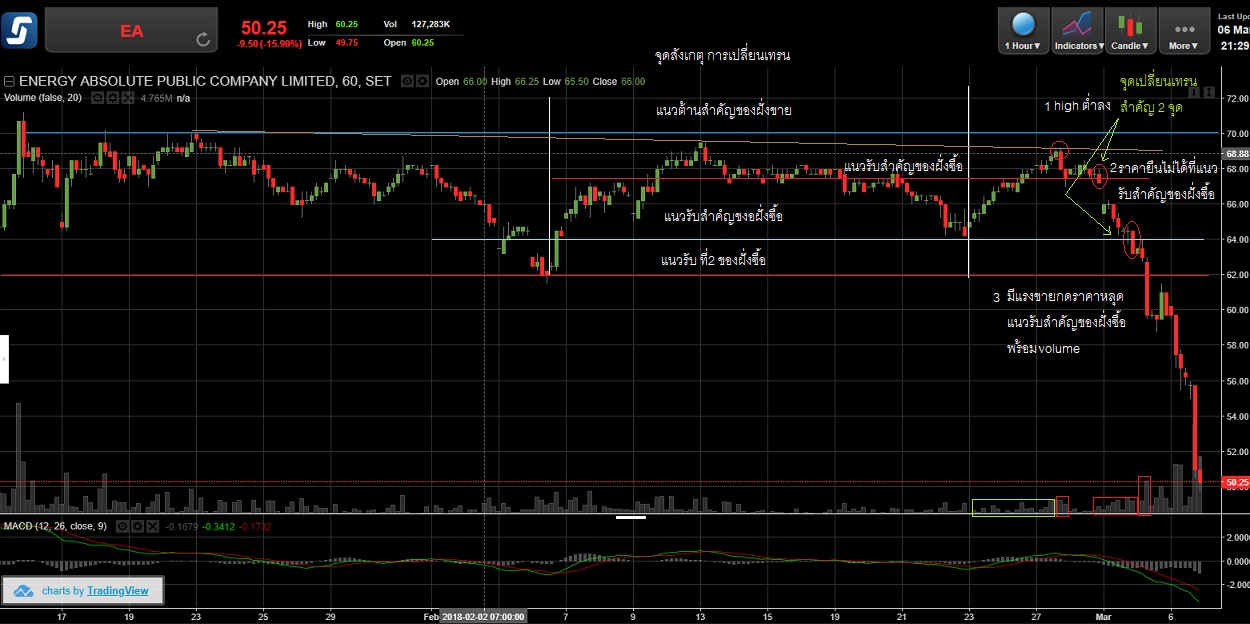The width and height of the screenshot is (1250, 624).
Task: Click the change value -9.50 (-15.90%)
Action: click(x=268, y=44)
